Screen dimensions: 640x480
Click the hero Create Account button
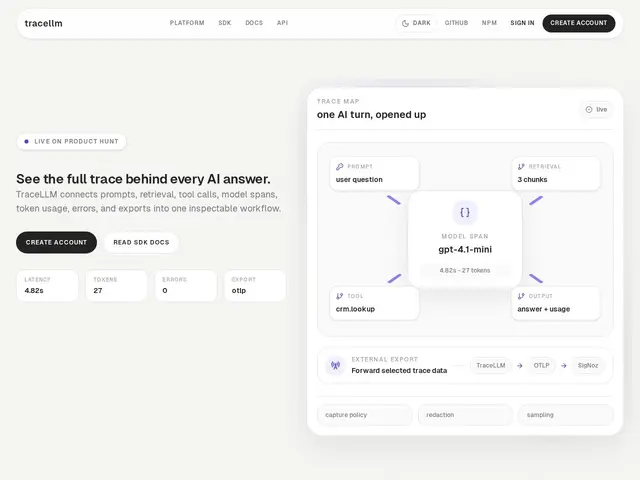pos(56,242)
